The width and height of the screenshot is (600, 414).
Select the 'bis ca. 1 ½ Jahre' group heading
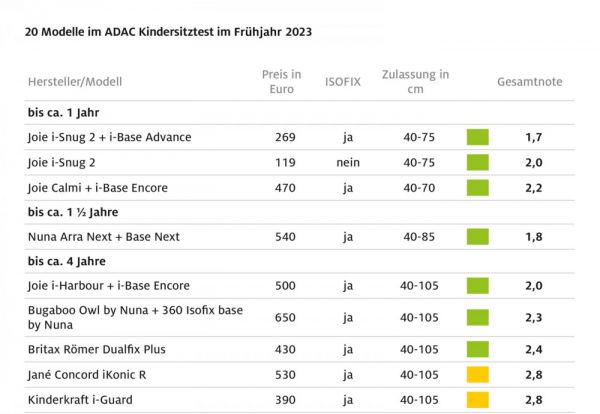tap(76, 212)
